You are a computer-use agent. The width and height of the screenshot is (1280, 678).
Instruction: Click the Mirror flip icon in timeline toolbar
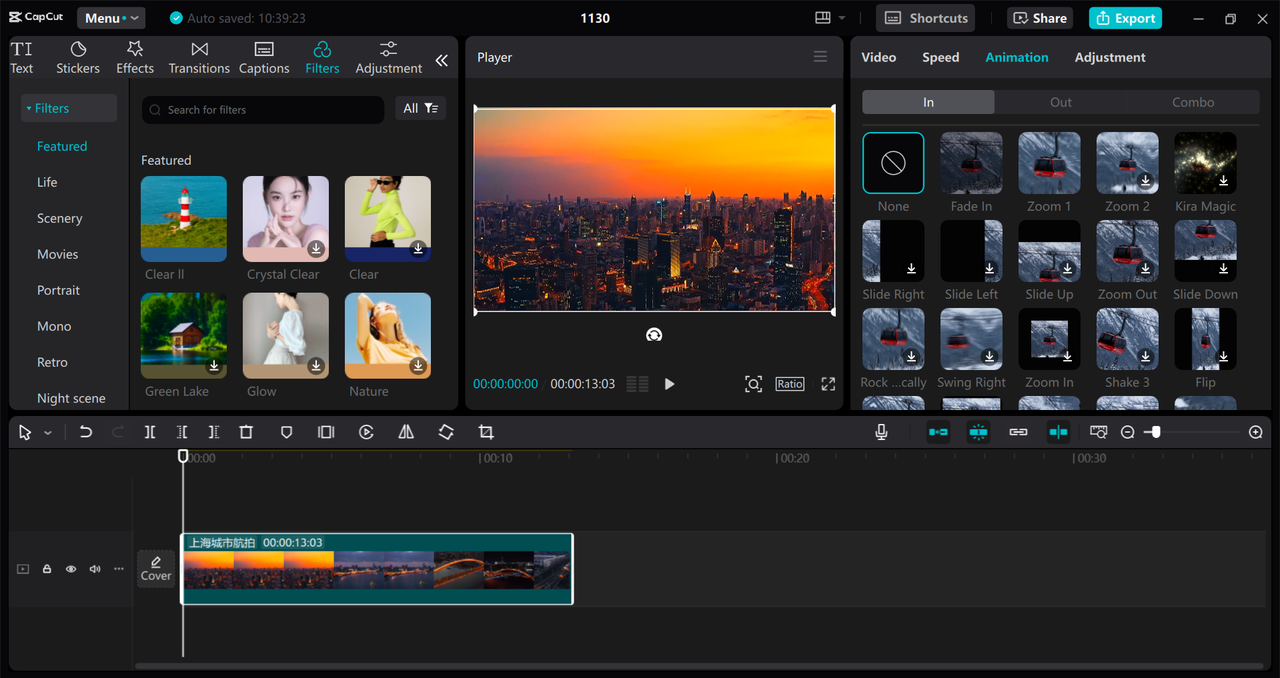pos(406,432)
